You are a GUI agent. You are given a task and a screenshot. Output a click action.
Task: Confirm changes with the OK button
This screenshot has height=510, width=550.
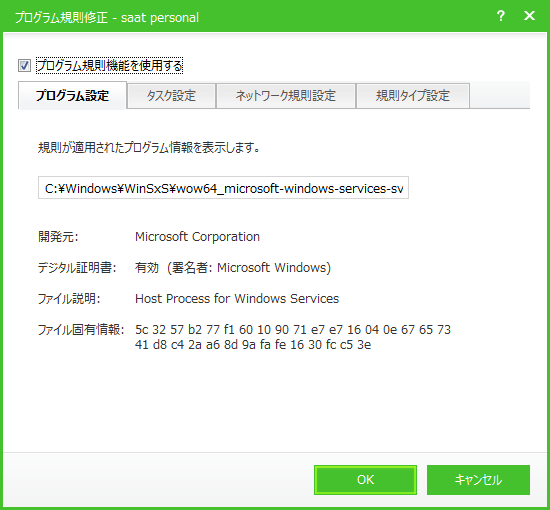(365, 480)
